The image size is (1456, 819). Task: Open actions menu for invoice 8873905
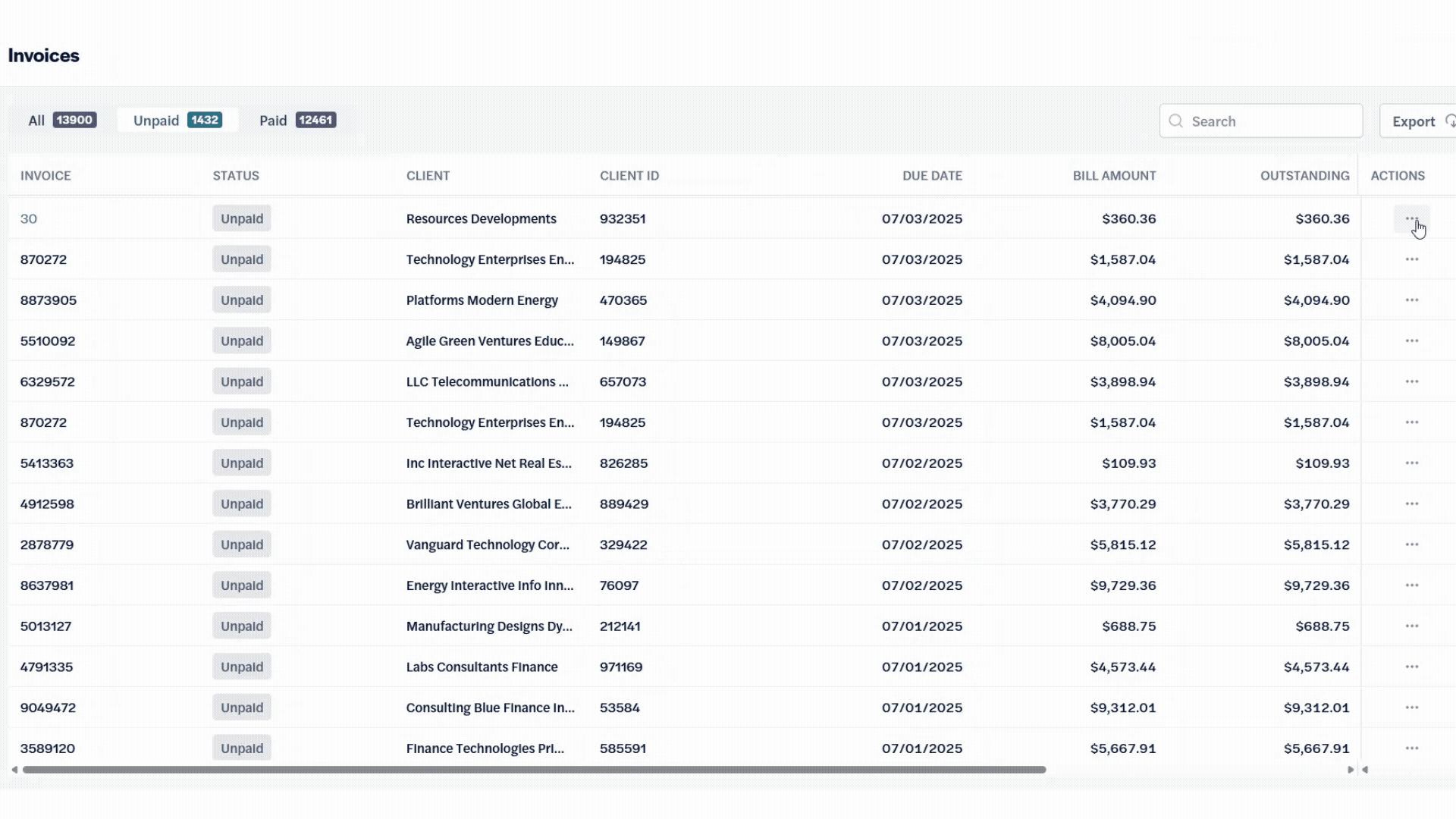pyautogui.click(x=1411, y=300)
